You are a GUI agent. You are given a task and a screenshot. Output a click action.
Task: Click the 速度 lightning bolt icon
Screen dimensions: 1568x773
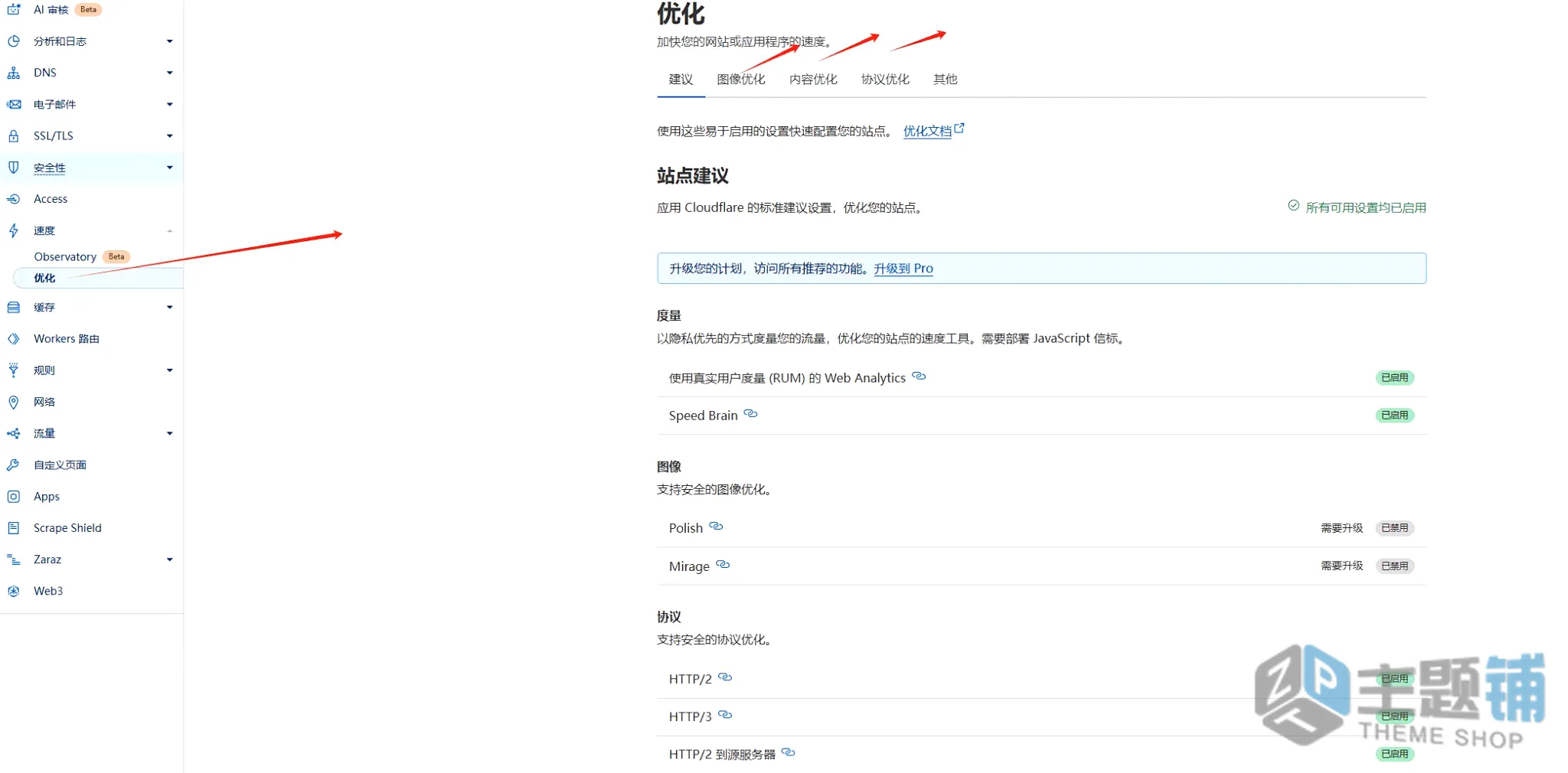[14, 230]
